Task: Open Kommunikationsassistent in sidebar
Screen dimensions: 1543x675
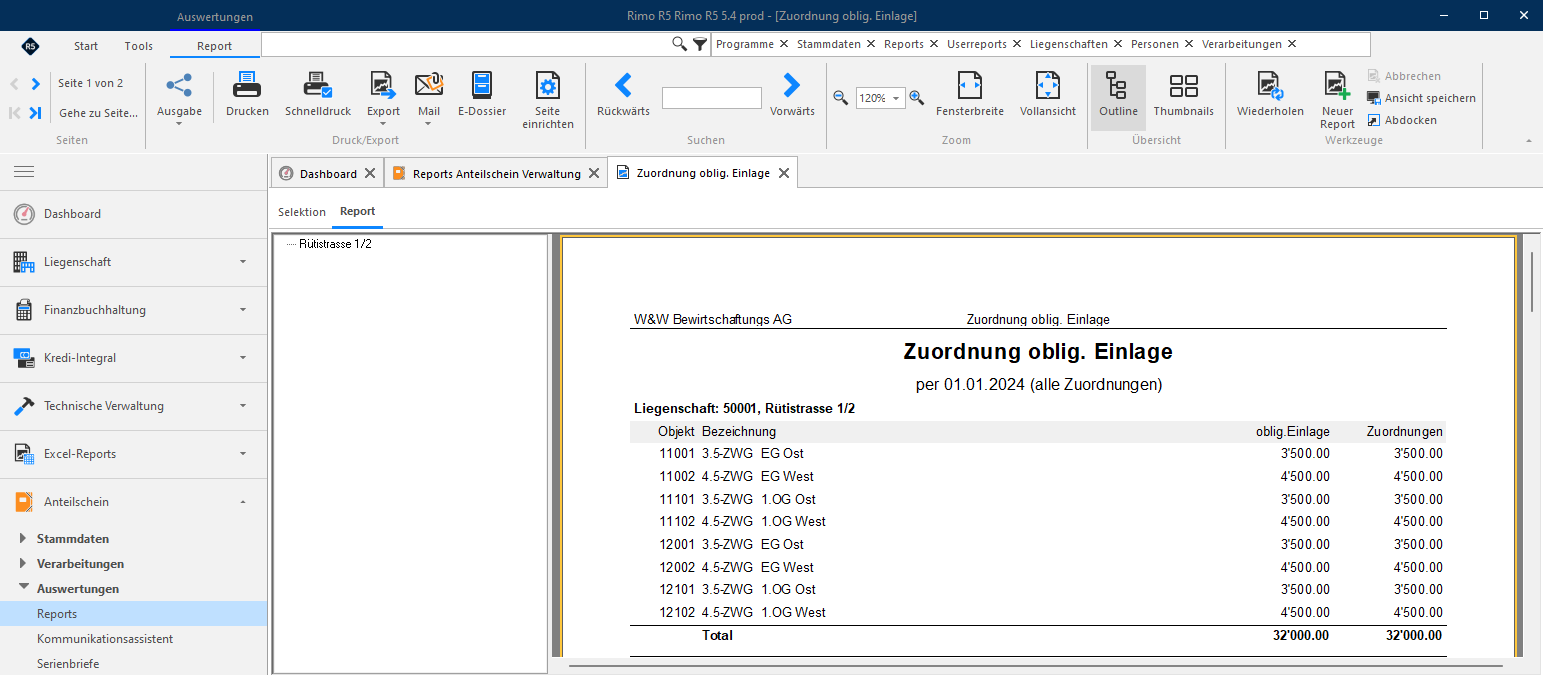Action: coord(105,639)
